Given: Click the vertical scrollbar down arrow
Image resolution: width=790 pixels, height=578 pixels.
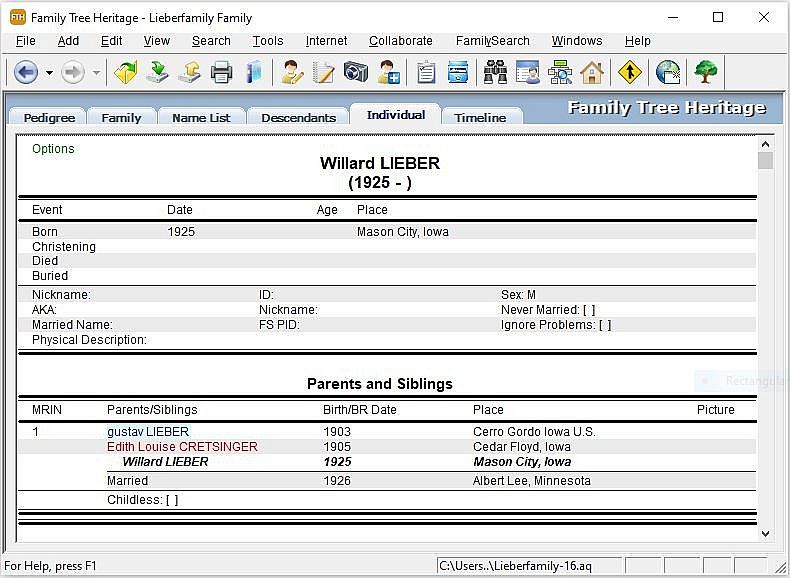Looking at the screenshot, I should (765, 535).
